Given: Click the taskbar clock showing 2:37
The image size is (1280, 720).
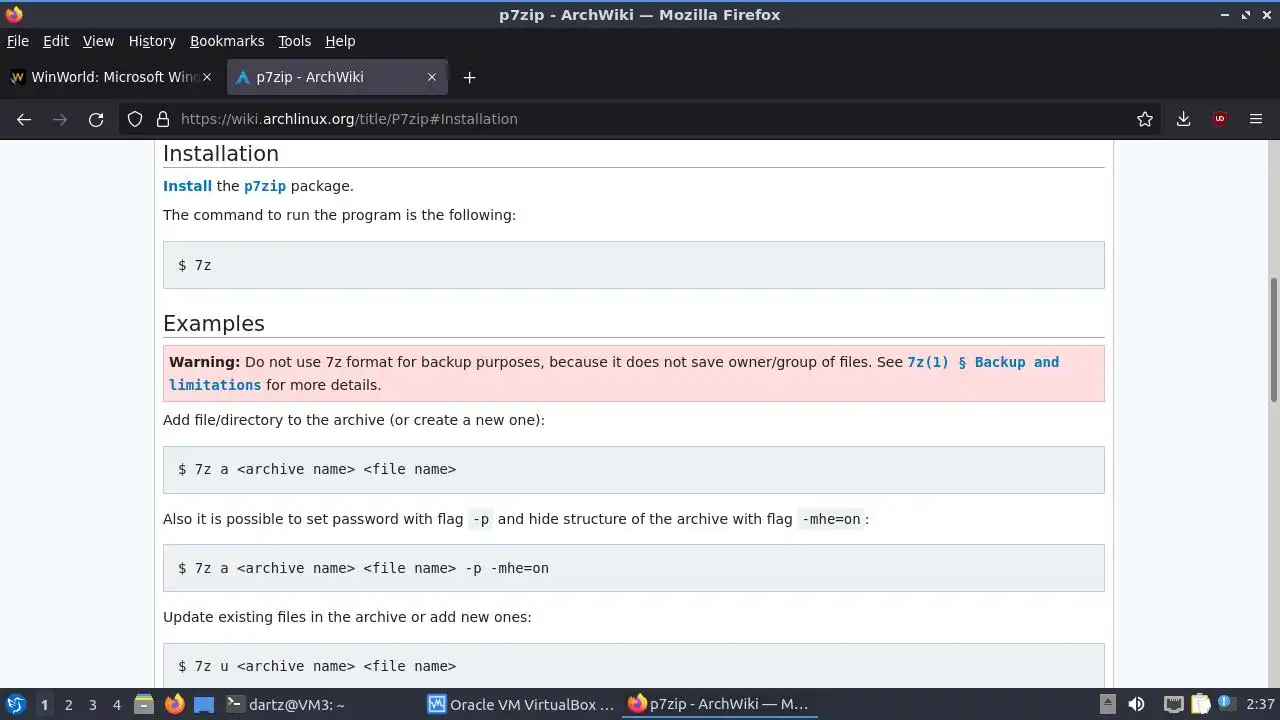Looking at the screenshot, I should [x=1260, y=704].
